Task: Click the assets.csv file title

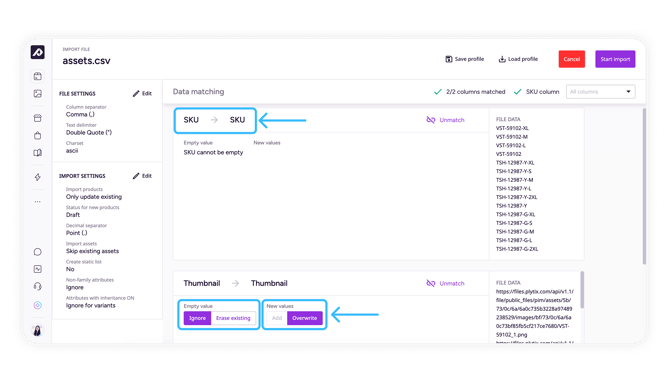Action: click(86, 61)
